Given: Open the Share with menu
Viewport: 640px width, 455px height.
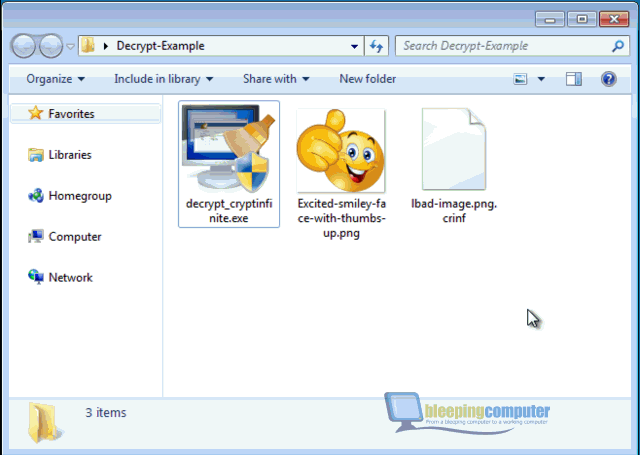Looking at the screenshot, I should pyautogui.click(x=275, y=79).
